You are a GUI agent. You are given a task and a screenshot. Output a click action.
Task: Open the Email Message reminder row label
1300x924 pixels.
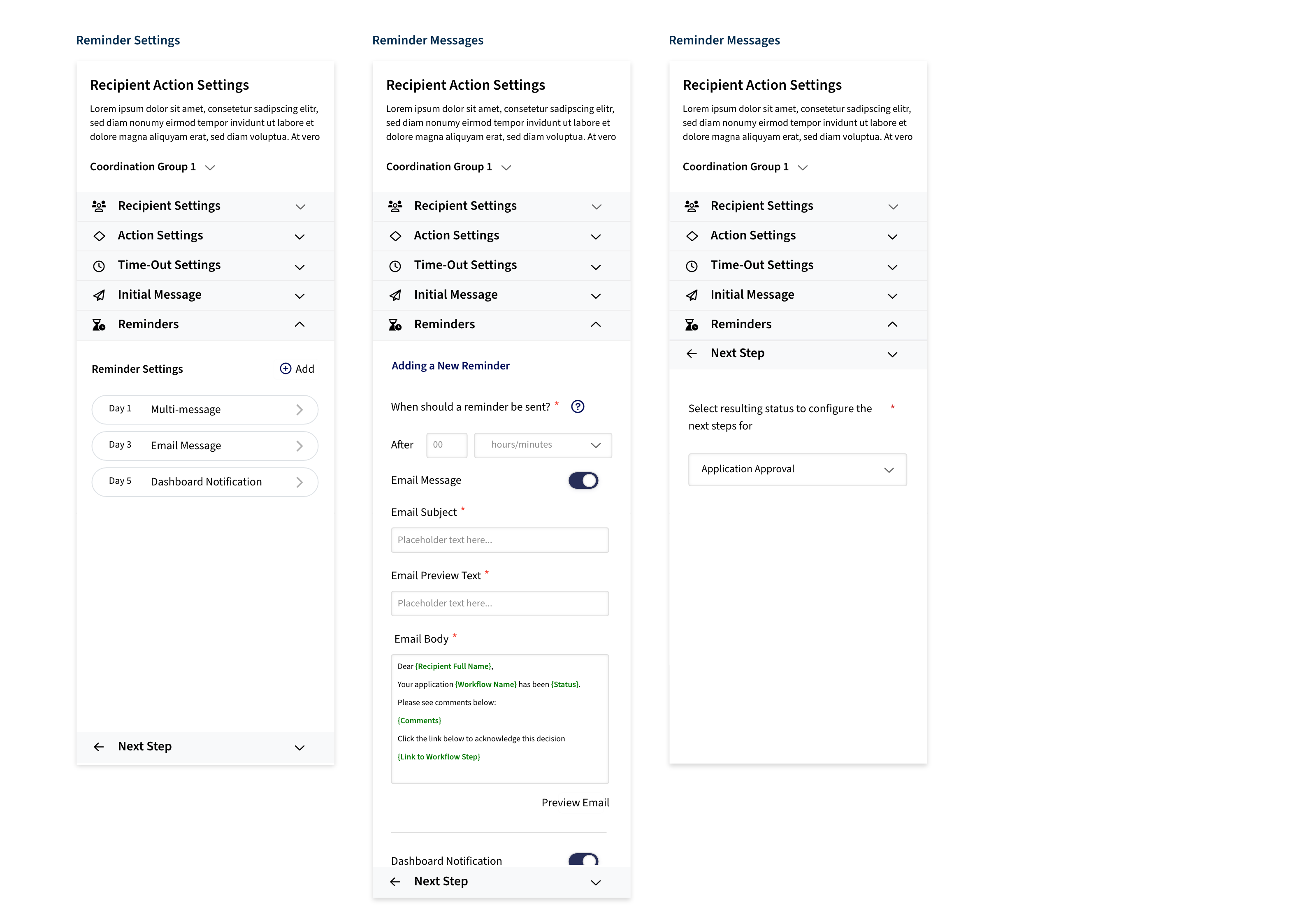[x=186, y=446]
